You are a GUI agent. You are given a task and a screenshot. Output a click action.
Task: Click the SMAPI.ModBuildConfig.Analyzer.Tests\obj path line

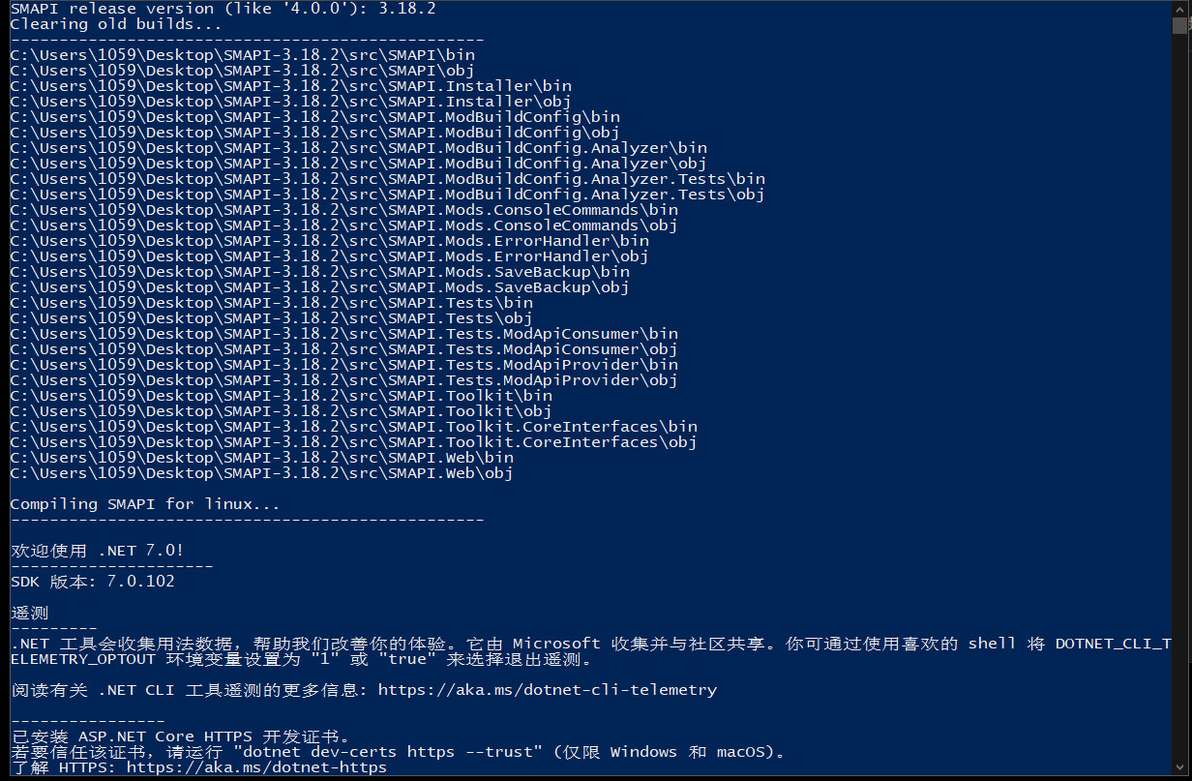pos(388,194)
